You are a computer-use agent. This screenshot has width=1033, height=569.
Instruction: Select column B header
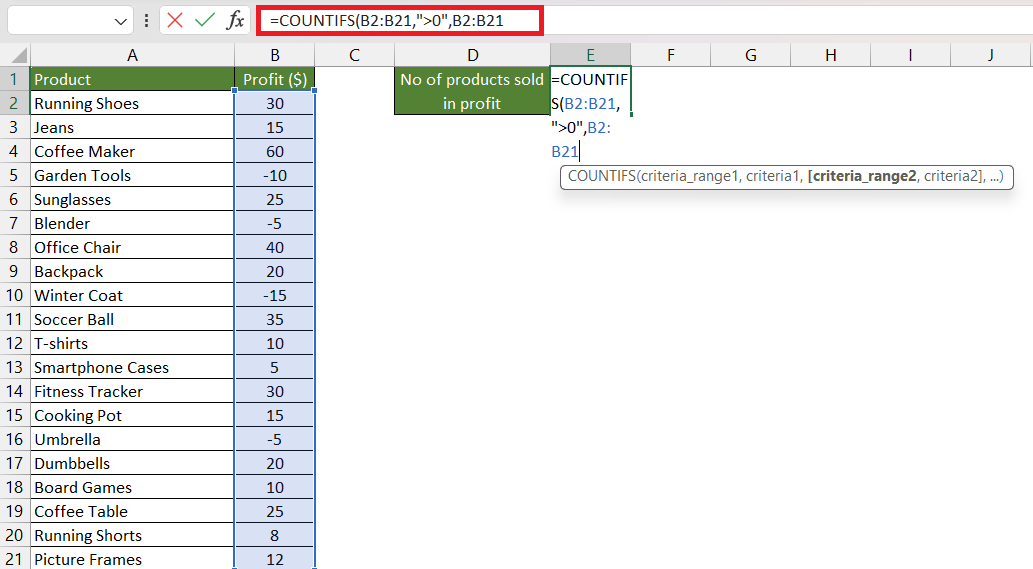coord(275,55)
